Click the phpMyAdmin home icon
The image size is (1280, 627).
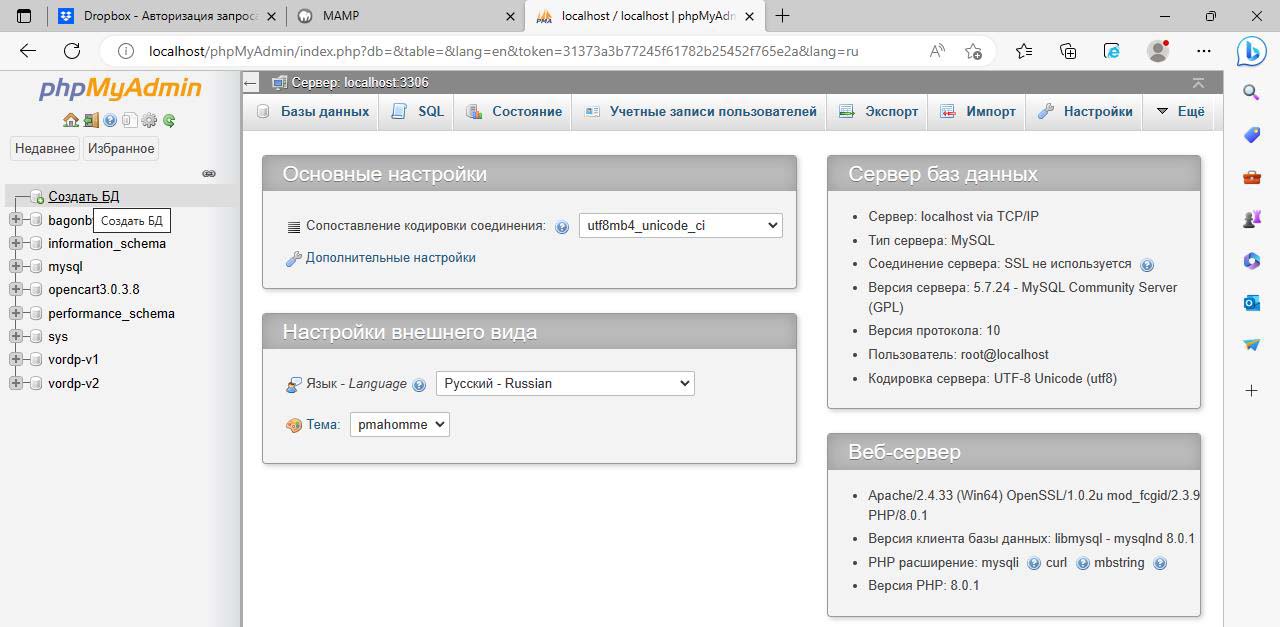point(70,121)
